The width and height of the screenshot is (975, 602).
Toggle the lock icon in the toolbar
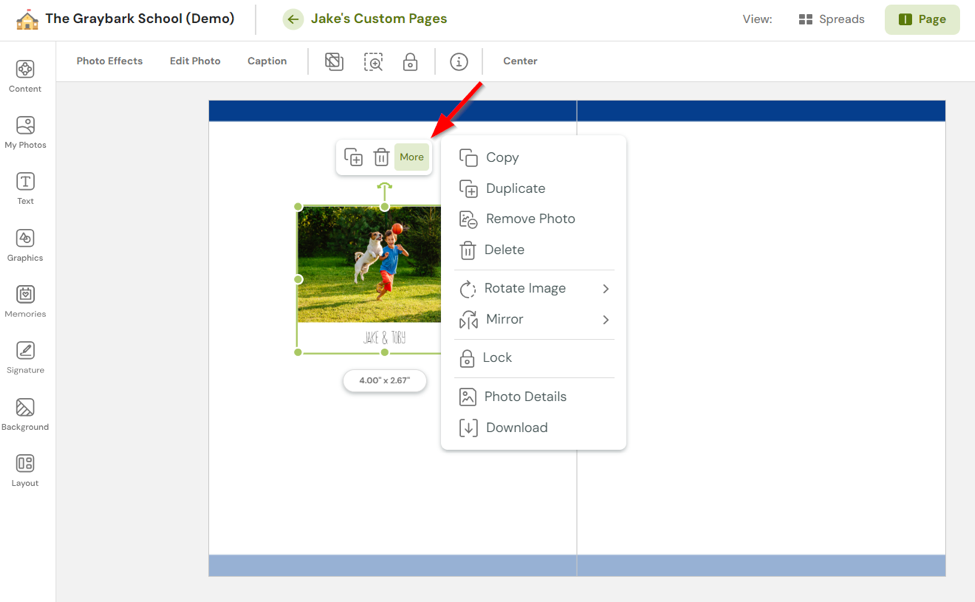tap(410, 62)
